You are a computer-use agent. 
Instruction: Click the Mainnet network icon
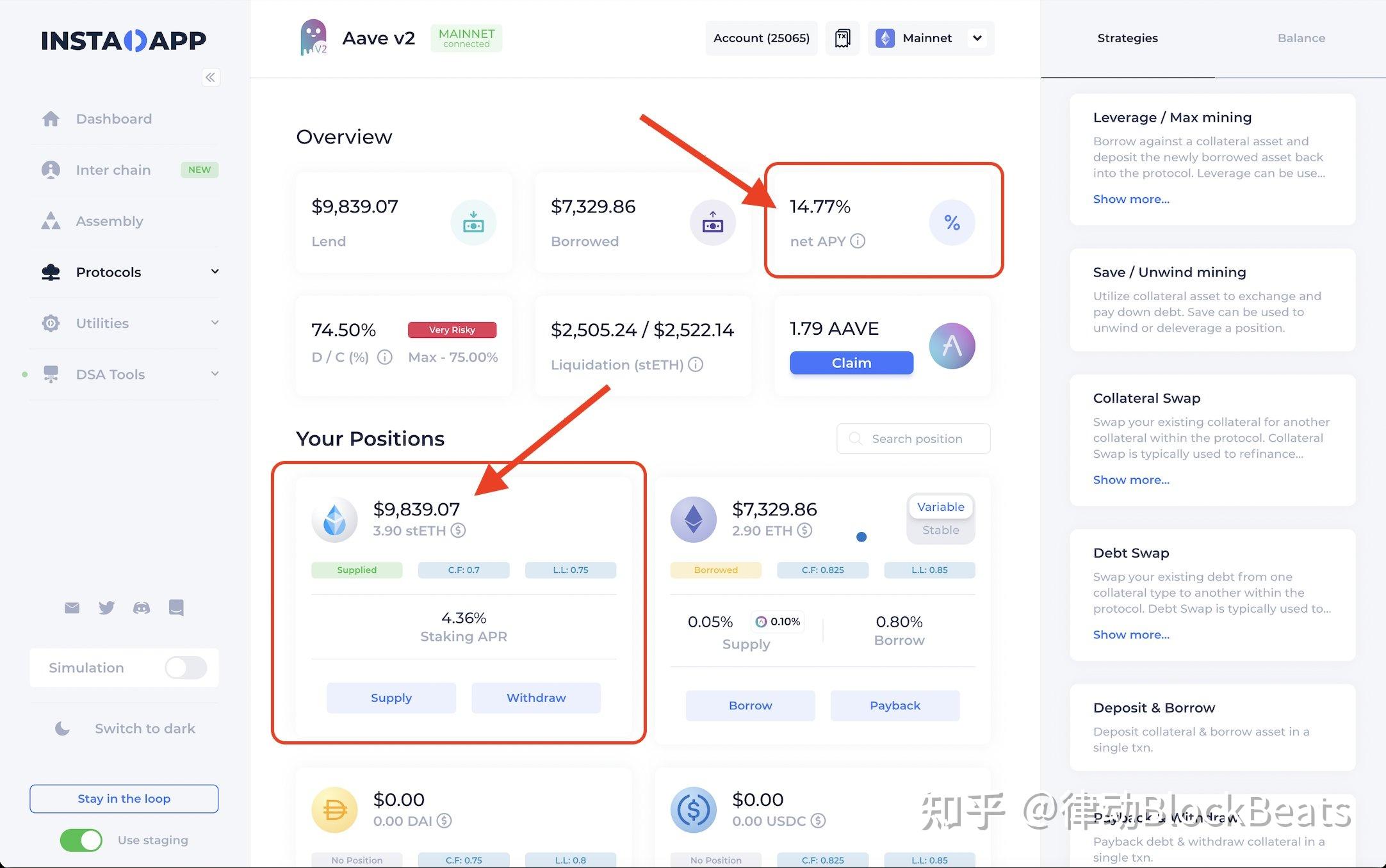pos(885,38)
